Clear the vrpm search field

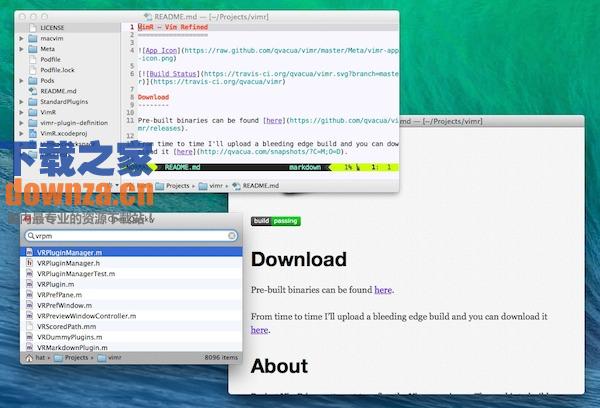(x=232, y=236)
